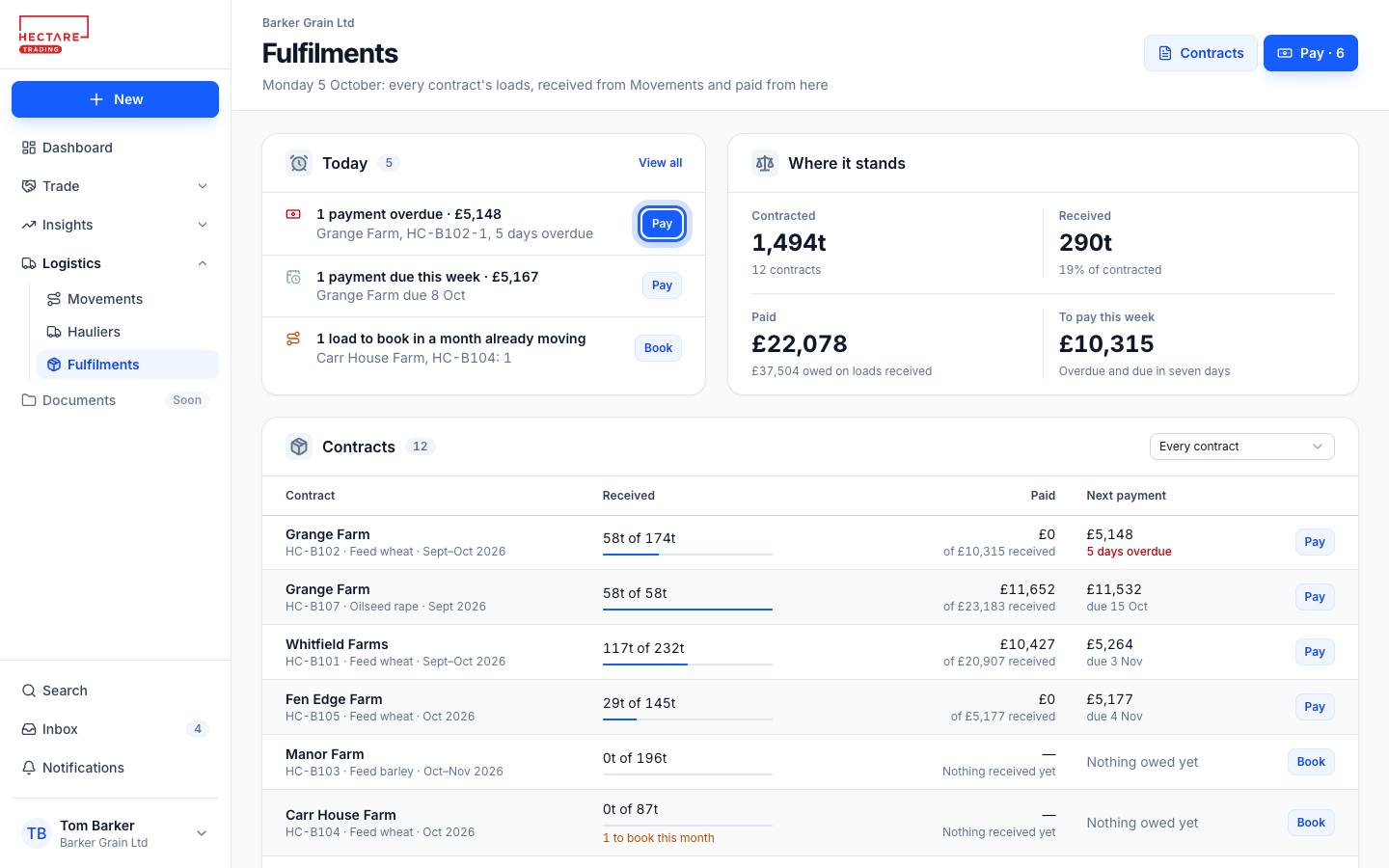Click the blue New button
The width and height of the screenshot is (1389, 868).
tap(115, 99)
